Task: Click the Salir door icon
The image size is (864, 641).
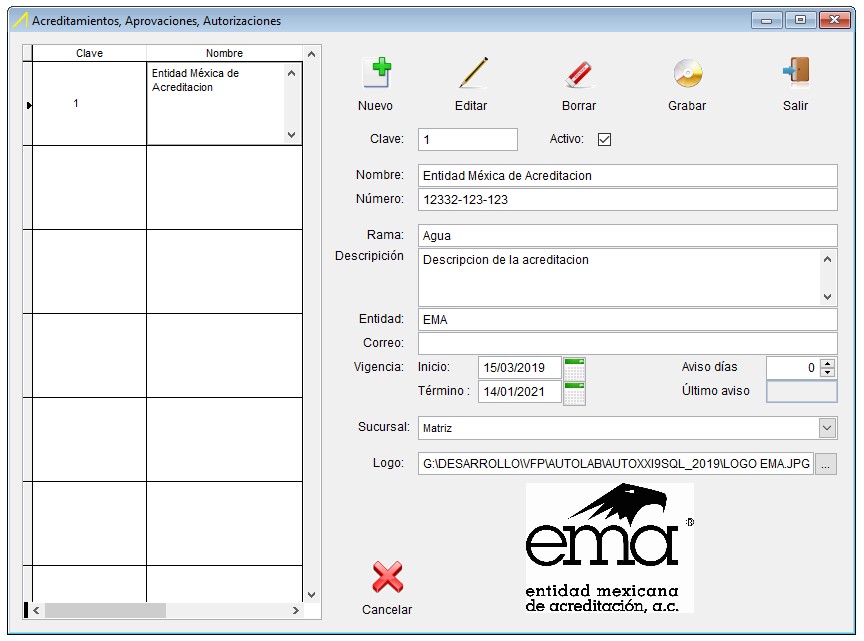Action: click(x=796, y=71)
